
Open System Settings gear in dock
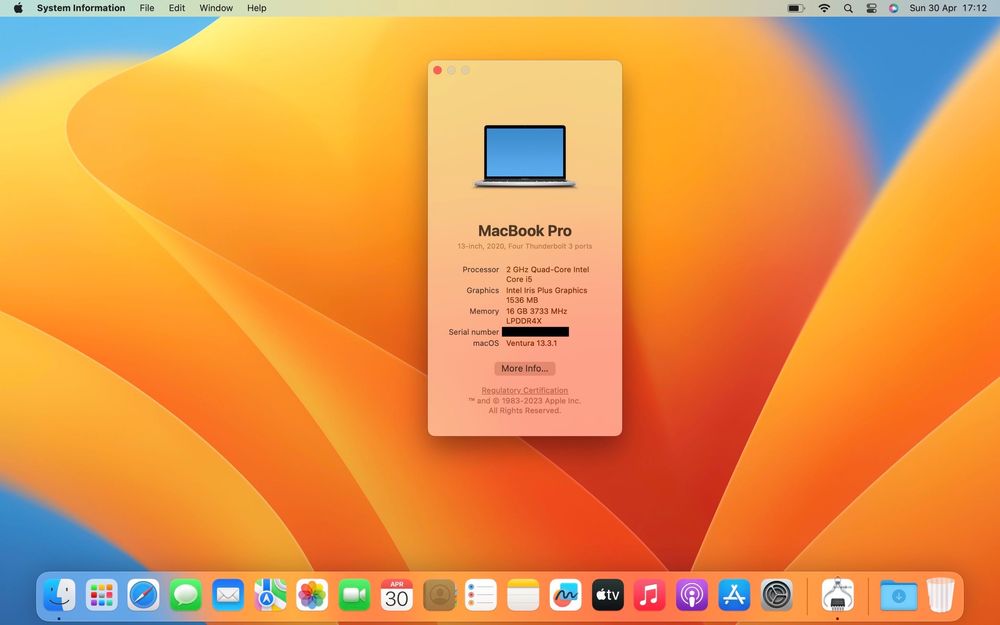click(776, 595)
